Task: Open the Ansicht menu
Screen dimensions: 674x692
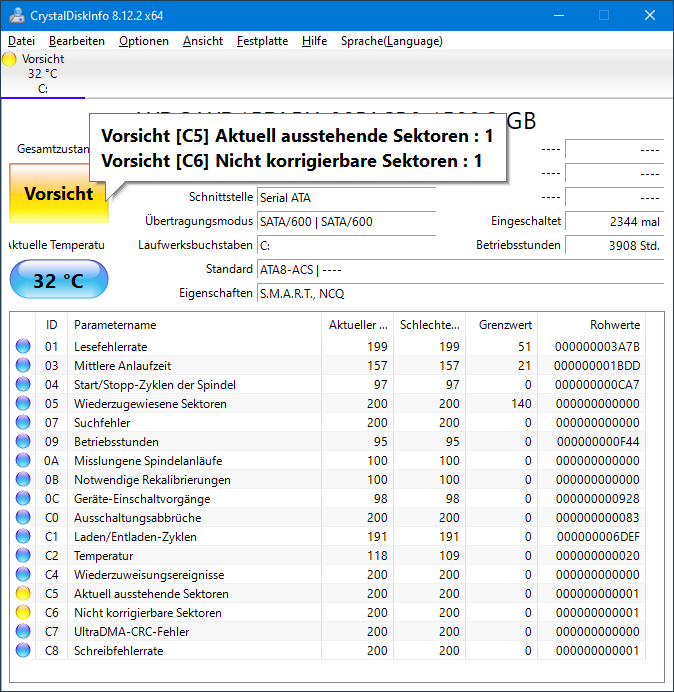Action: 203,41
